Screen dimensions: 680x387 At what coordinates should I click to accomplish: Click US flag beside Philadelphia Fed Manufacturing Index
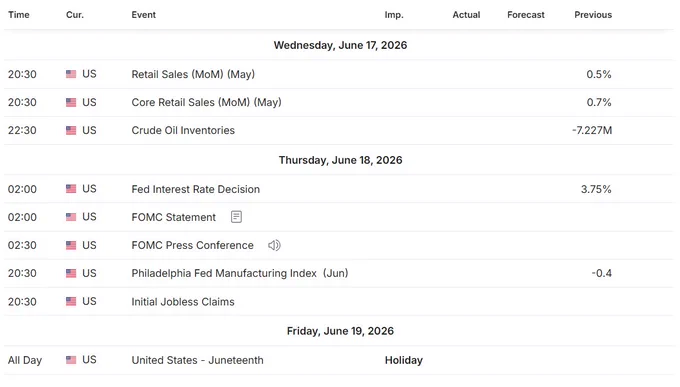point(71,273)
